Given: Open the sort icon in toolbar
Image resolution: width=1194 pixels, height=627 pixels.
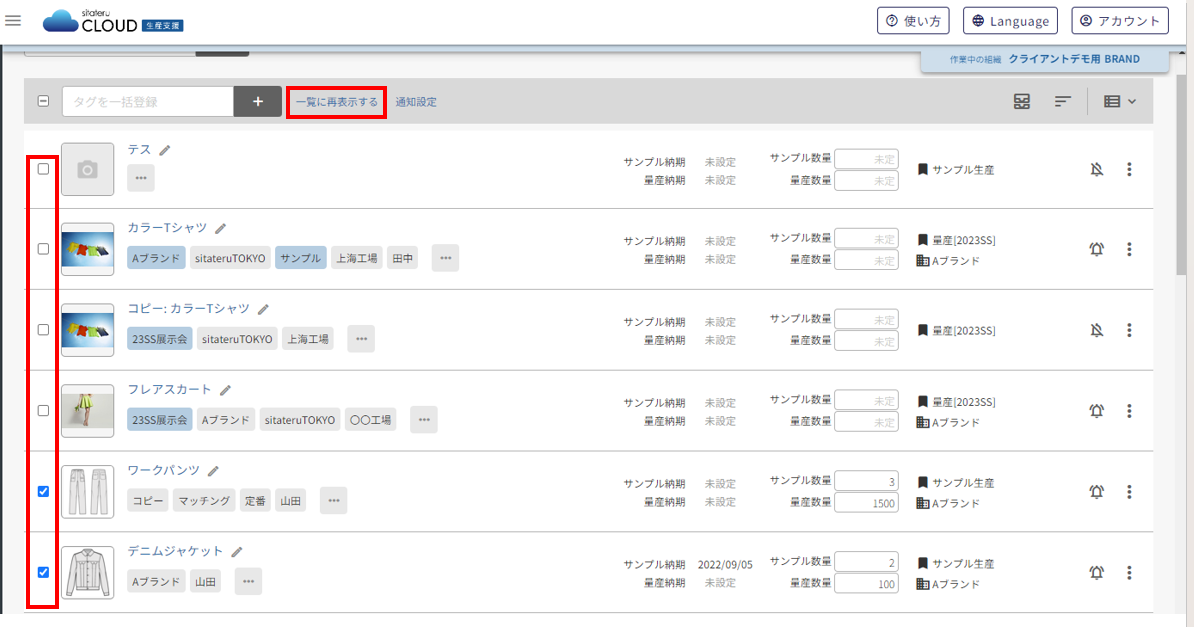Looking at the screenshot, I should [x=1063, y=101].
